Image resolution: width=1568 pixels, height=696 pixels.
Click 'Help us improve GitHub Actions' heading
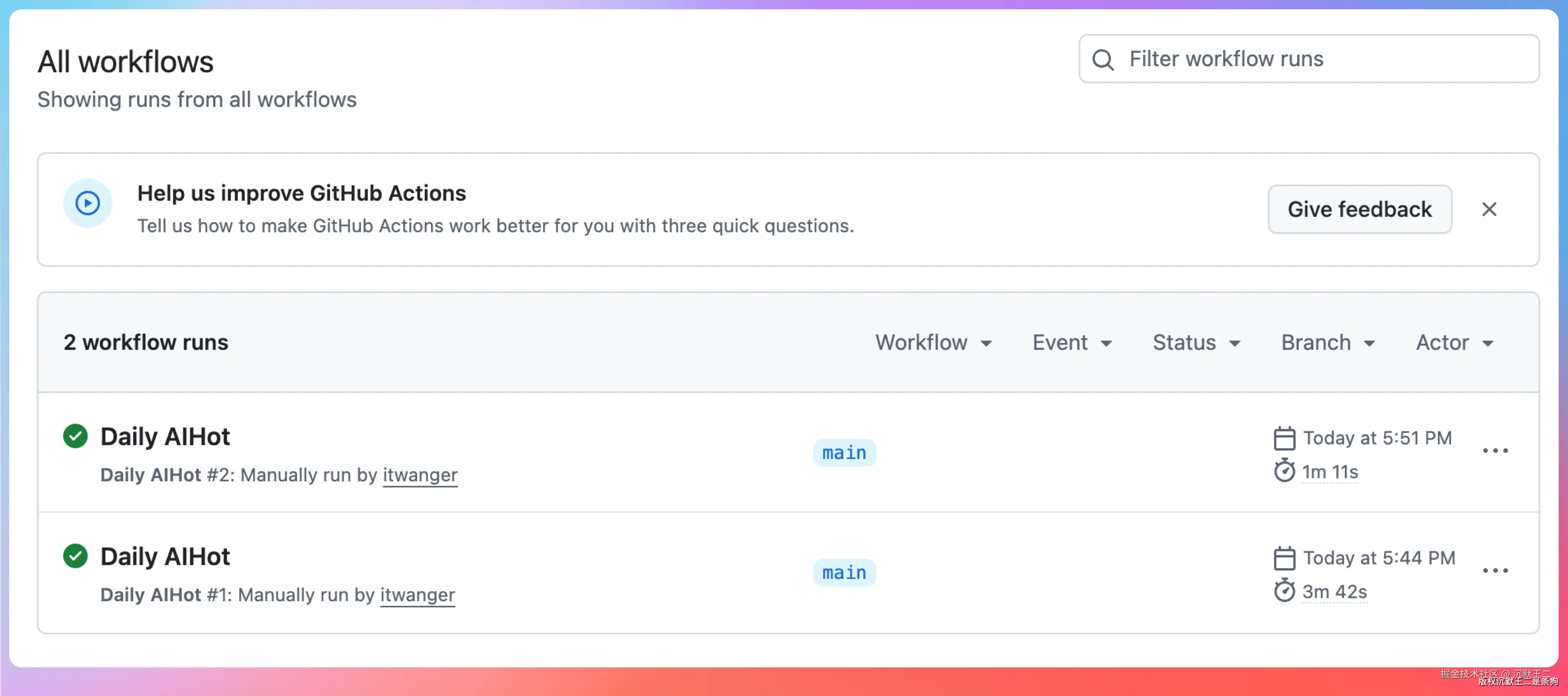(x=301, y=194)
